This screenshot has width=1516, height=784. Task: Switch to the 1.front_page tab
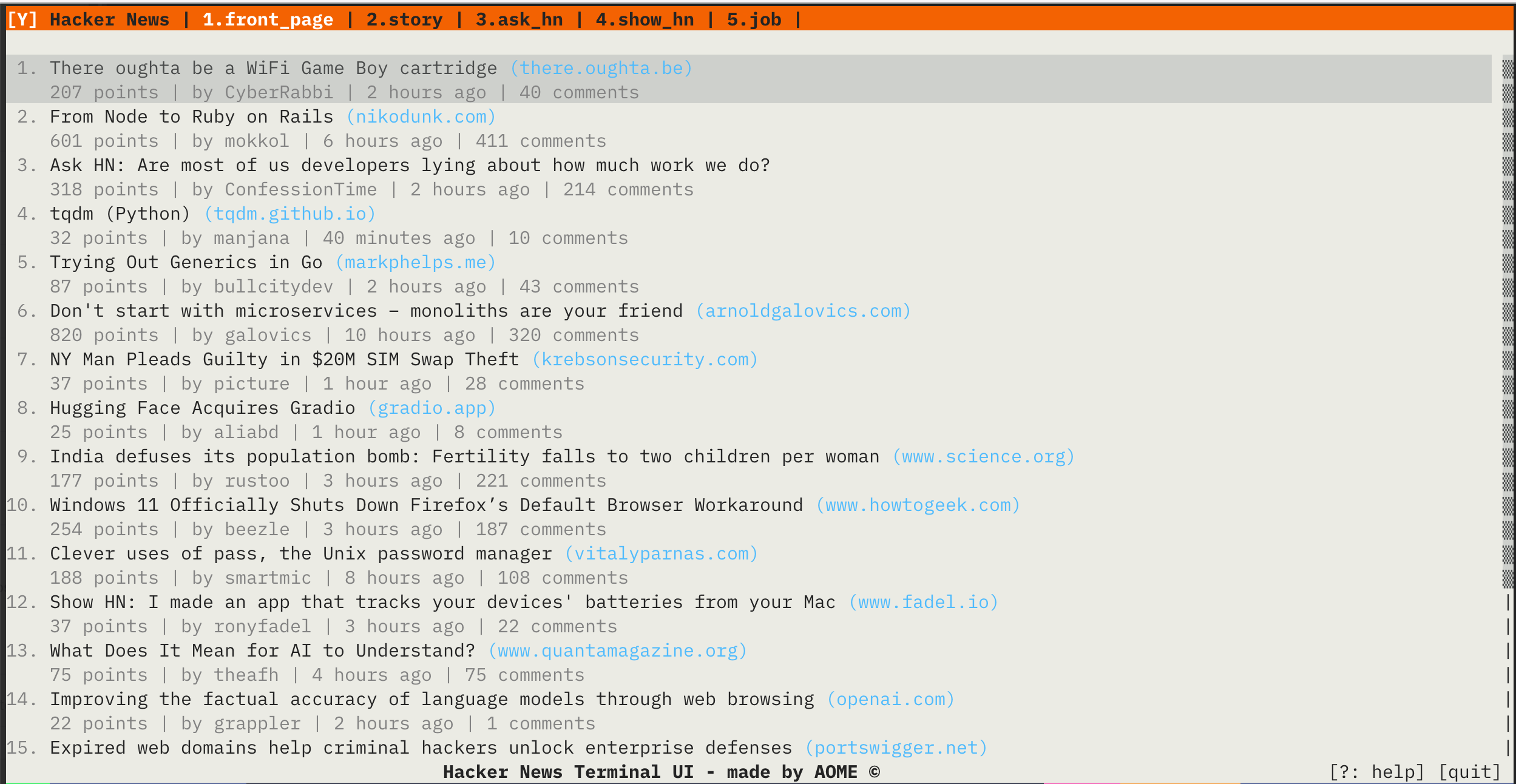point(268,19)
